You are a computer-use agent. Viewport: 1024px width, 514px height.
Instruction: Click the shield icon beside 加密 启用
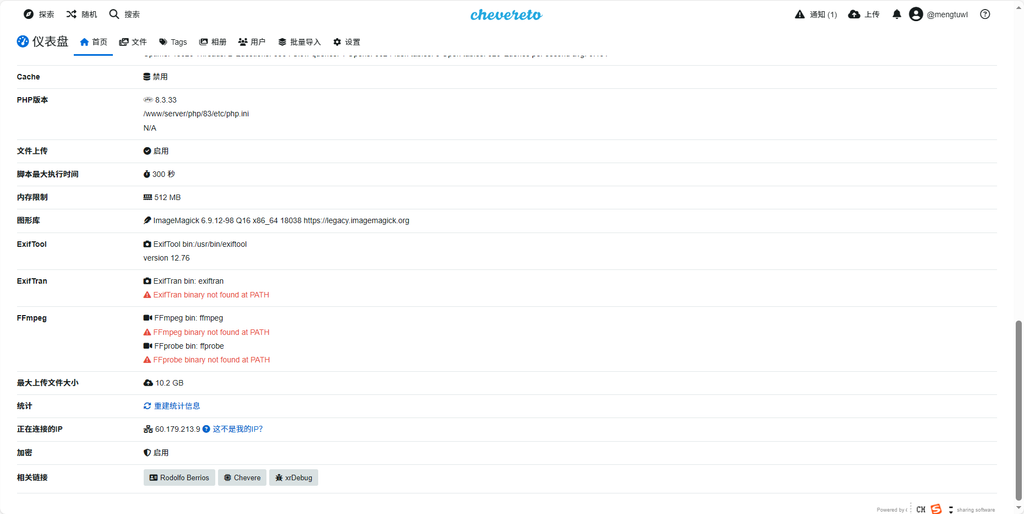point(147,453)
